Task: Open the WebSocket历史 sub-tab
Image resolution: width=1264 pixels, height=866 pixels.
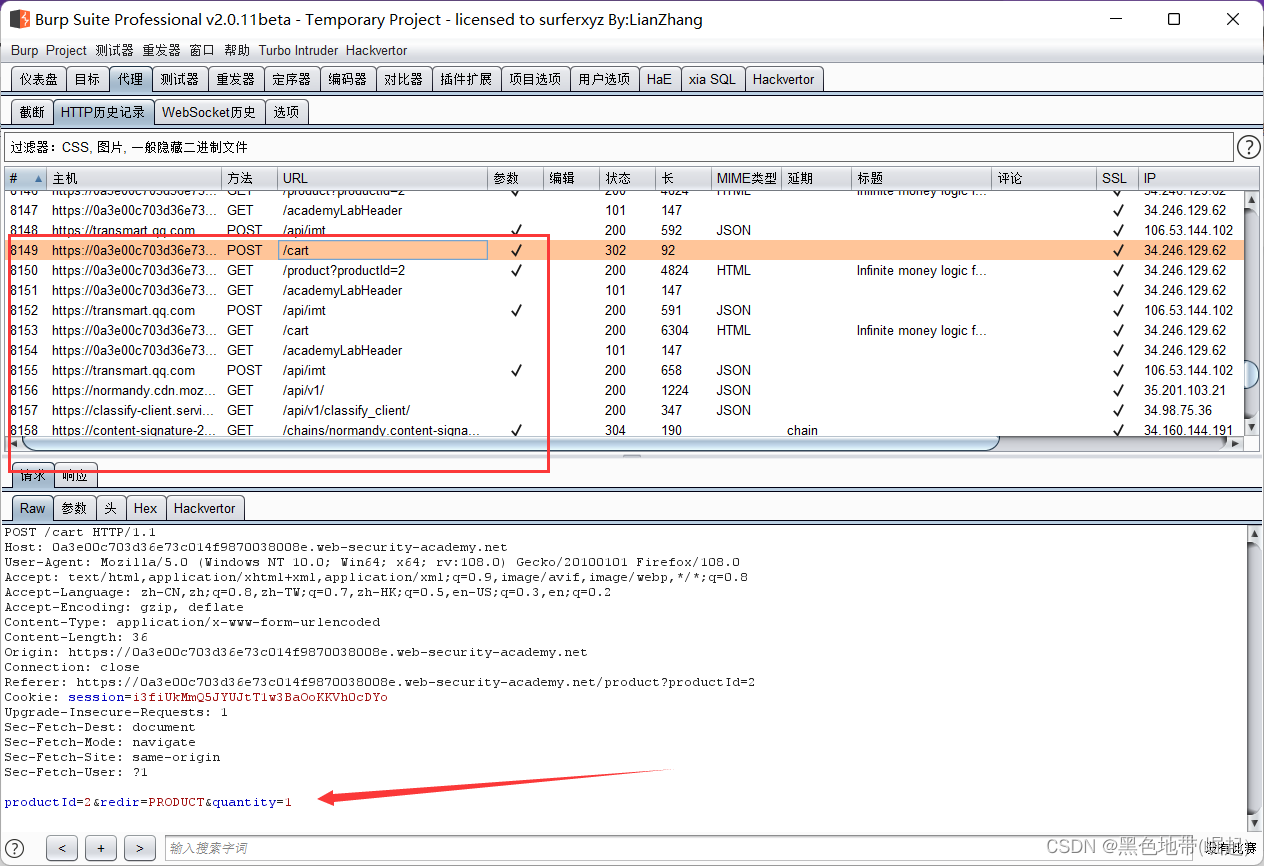Action: [209, 112]
